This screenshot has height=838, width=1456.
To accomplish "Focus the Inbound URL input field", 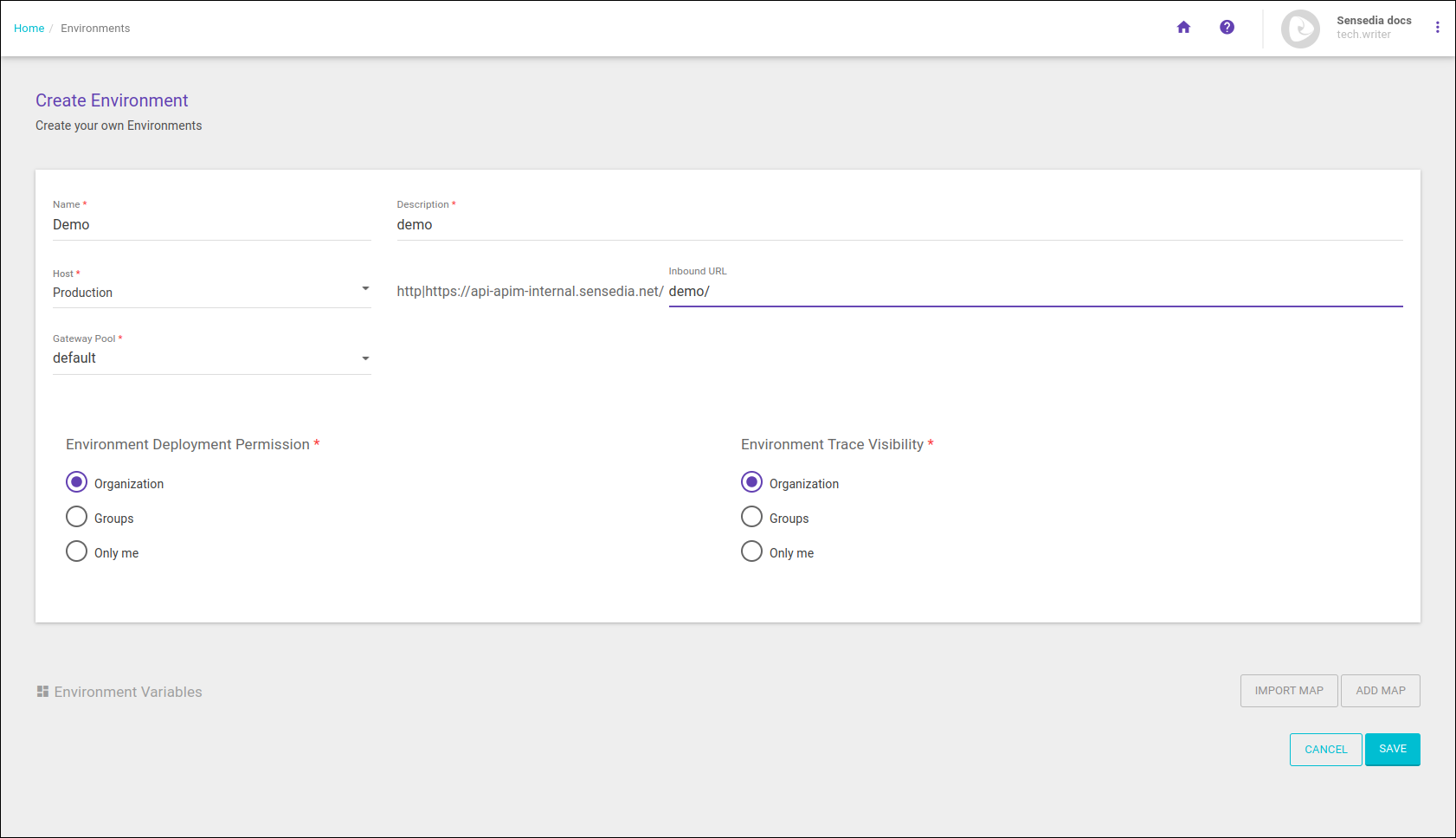I will 1034,292.
